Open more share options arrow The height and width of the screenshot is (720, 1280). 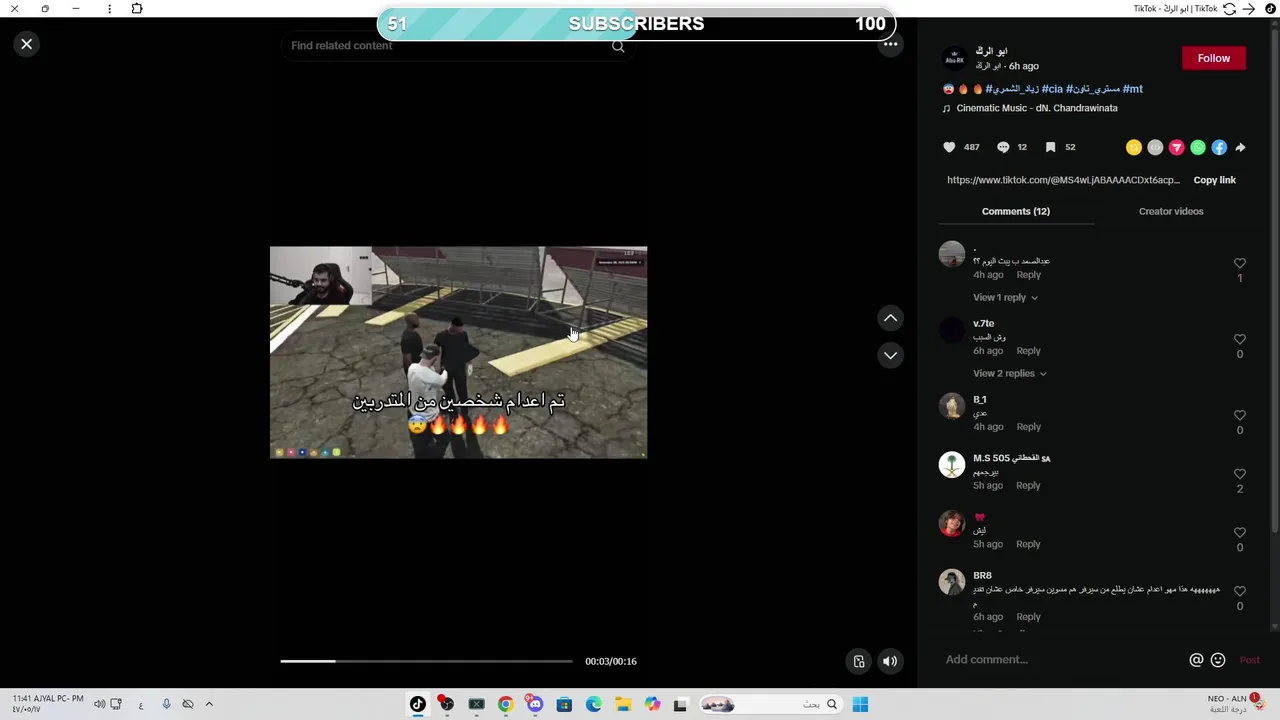tap(1240, 147)
